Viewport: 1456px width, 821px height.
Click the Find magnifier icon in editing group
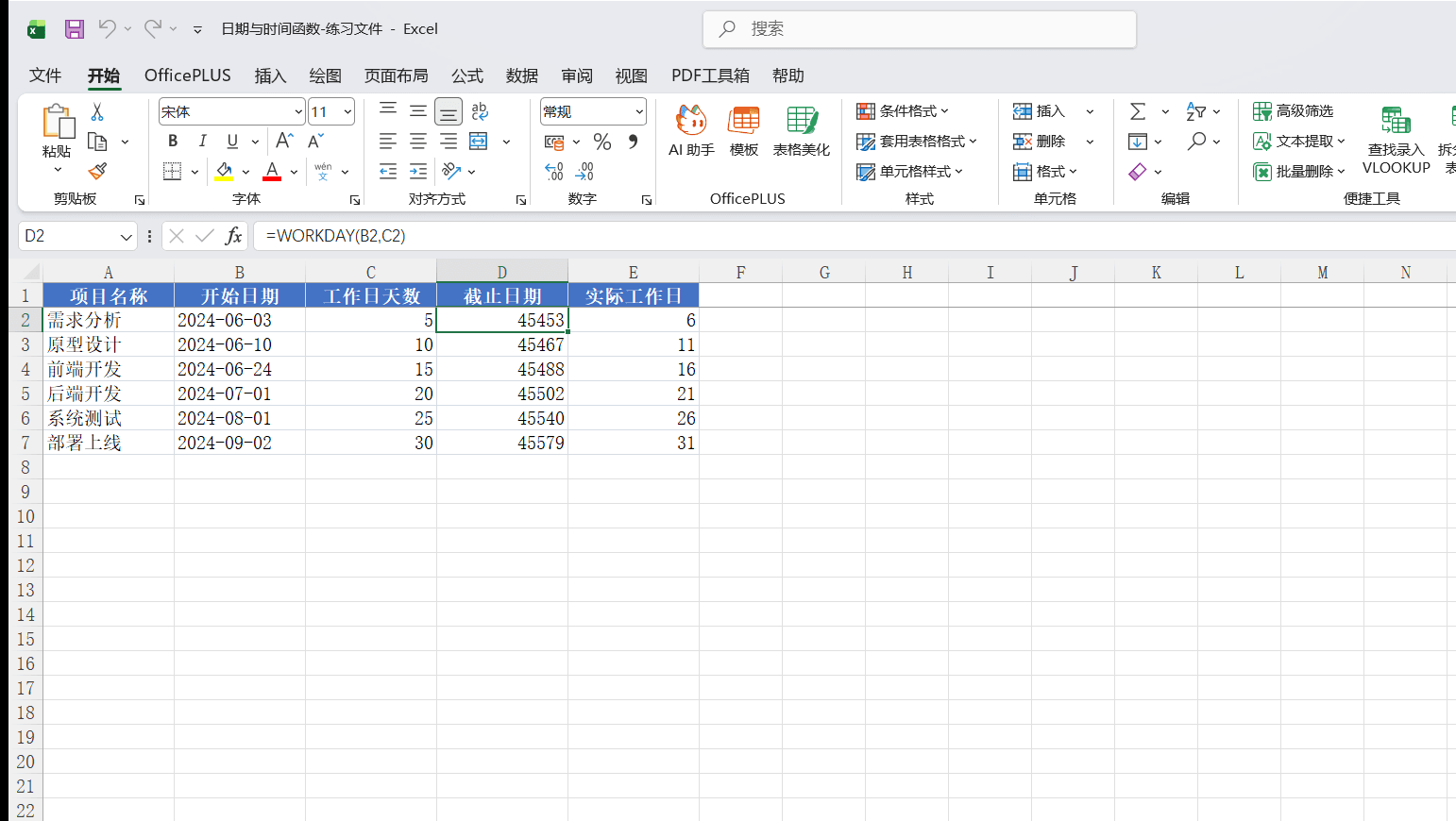1197,142
